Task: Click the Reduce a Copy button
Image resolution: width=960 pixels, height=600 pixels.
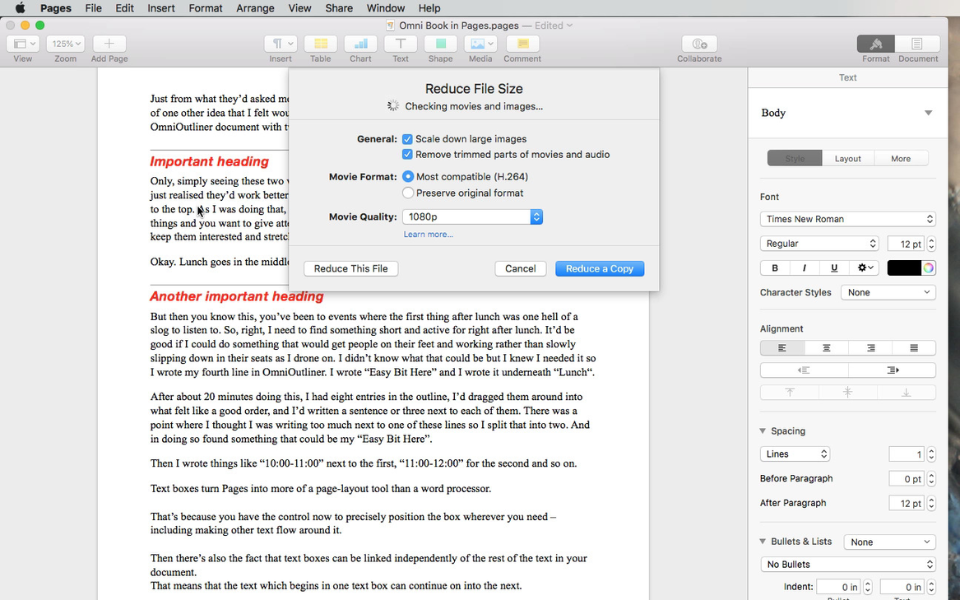Action: (x=599, y=269)
